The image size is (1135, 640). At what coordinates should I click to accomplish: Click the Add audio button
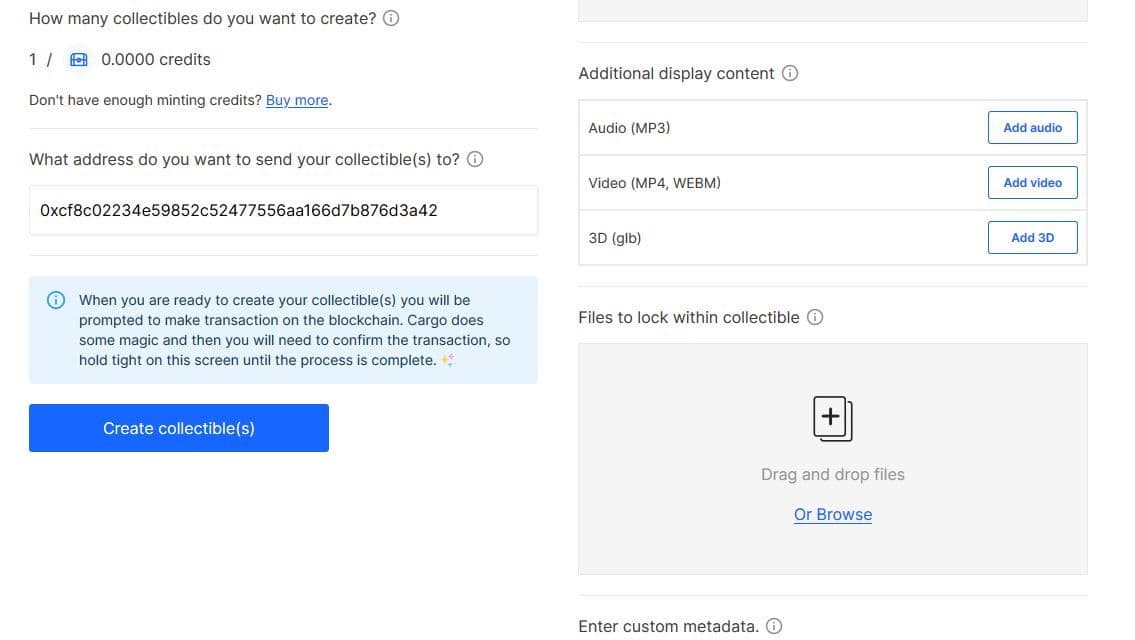(1032, 128)
